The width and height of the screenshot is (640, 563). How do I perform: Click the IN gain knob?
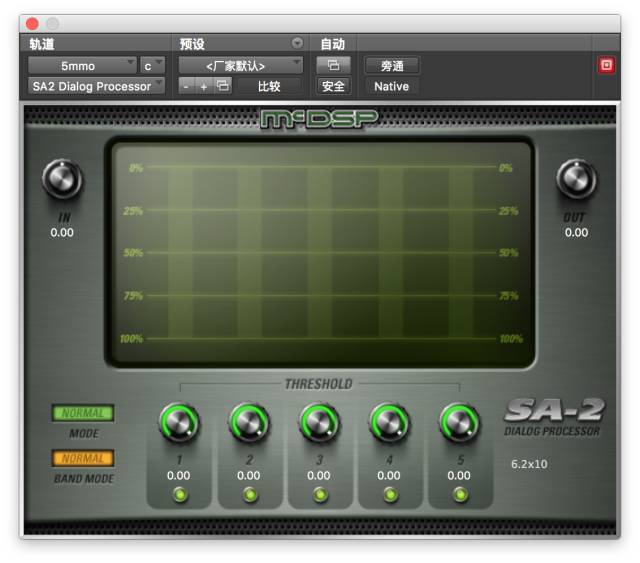[x=62, y=179]
